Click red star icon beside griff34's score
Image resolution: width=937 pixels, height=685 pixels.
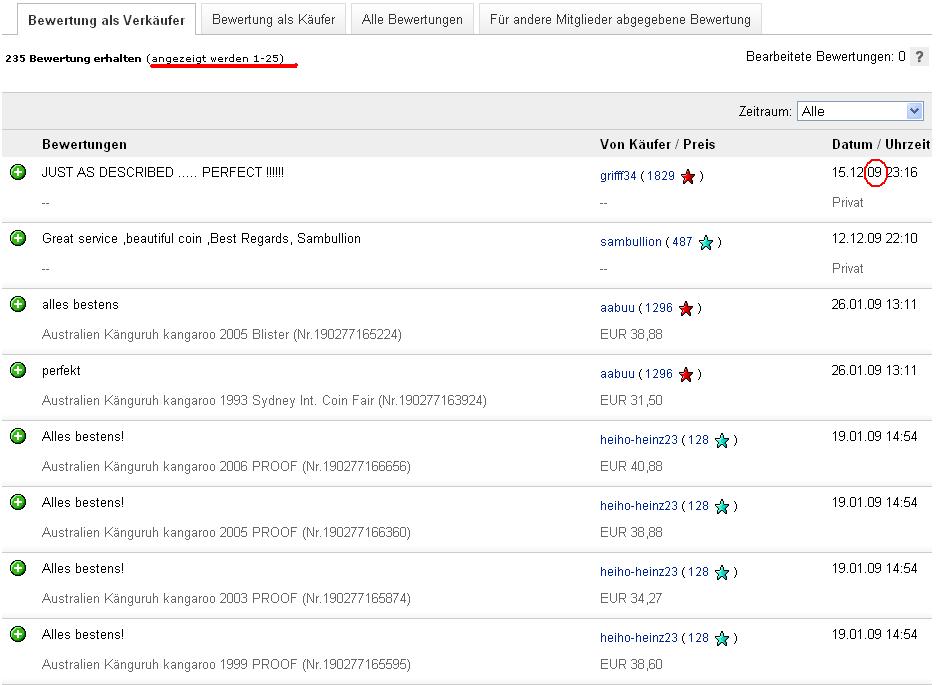pos(688,177)
